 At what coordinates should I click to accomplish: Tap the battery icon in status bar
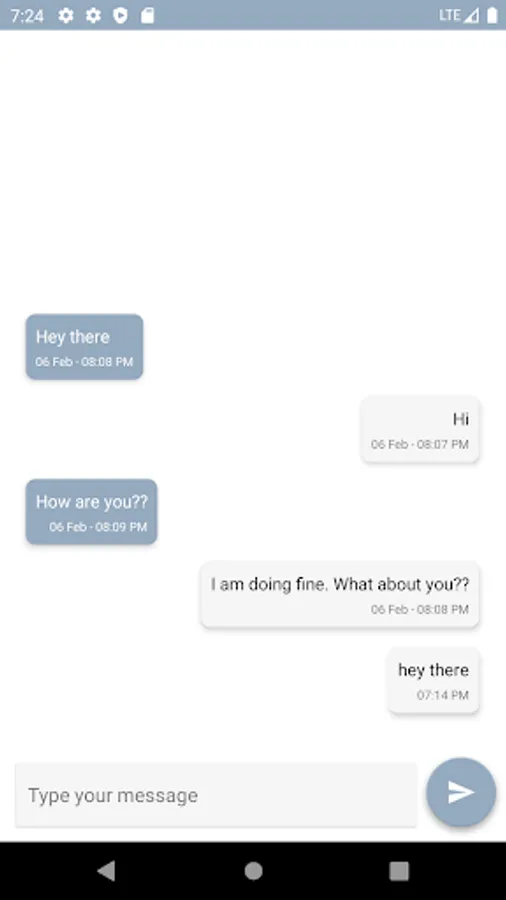pyautogui.click(x=492, y=15)
